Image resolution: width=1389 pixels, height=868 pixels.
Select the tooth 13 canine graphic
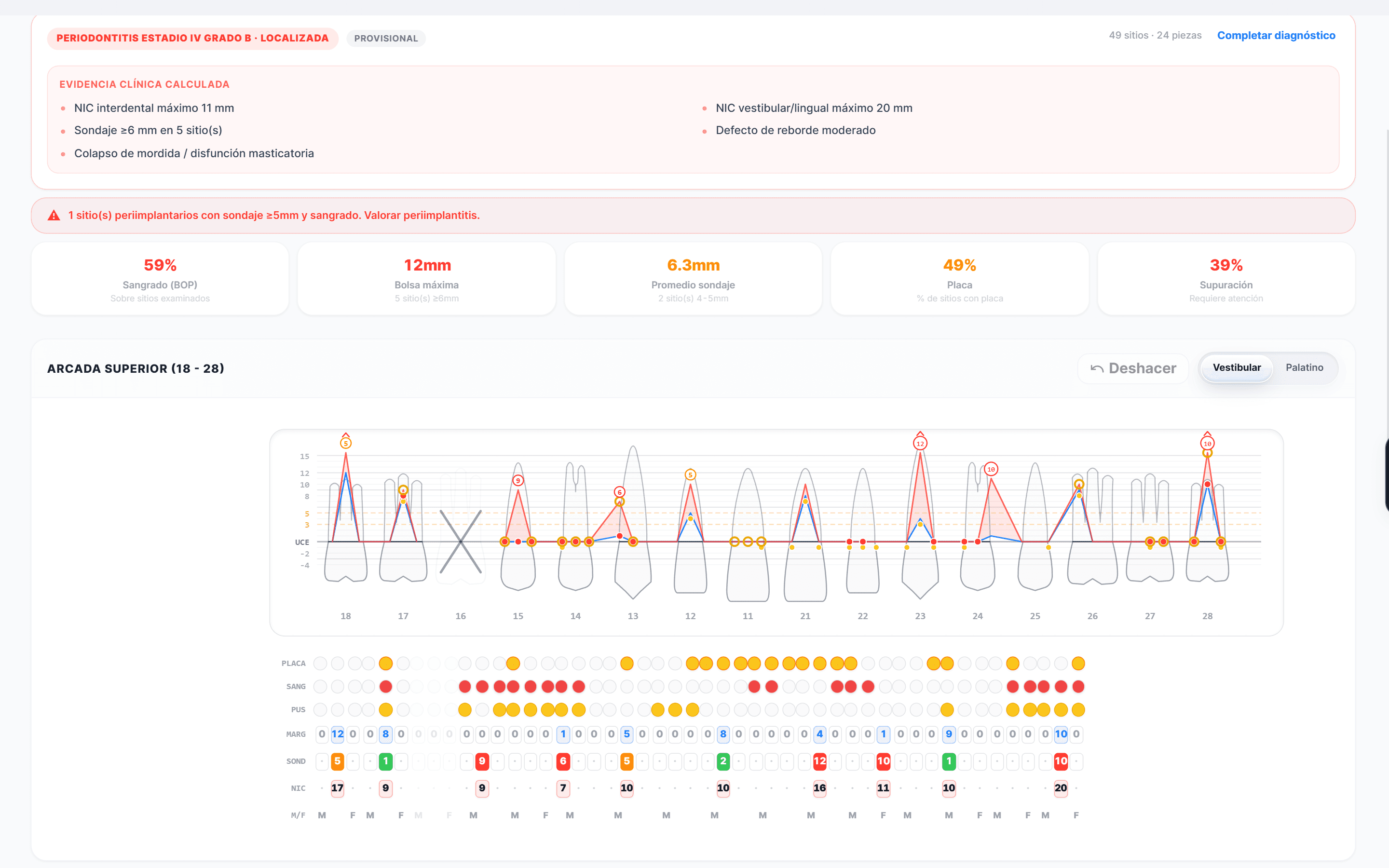coord(633,522)
